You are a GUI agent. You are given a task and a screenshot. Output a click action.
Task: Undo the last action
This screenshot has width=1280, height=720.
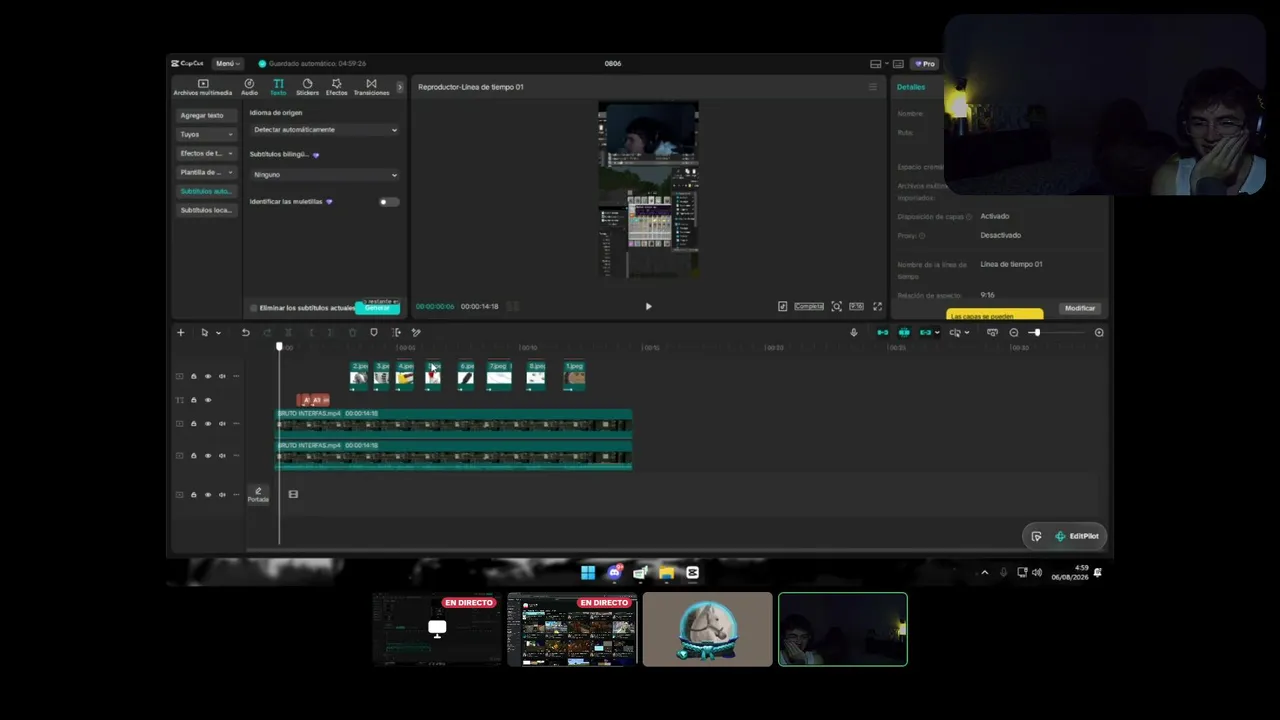[245, 332]
